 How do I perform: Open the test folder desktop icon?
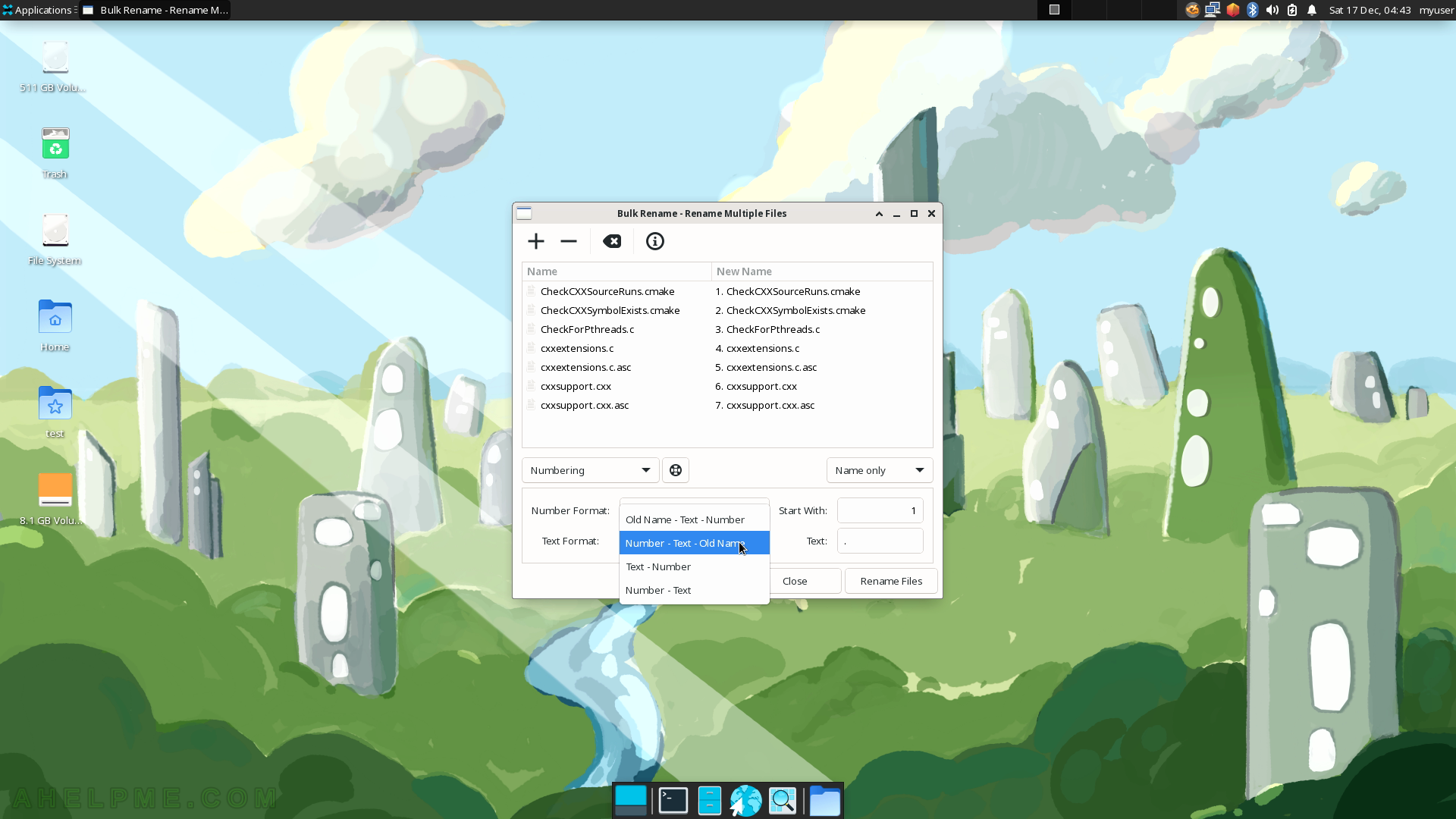55,413
